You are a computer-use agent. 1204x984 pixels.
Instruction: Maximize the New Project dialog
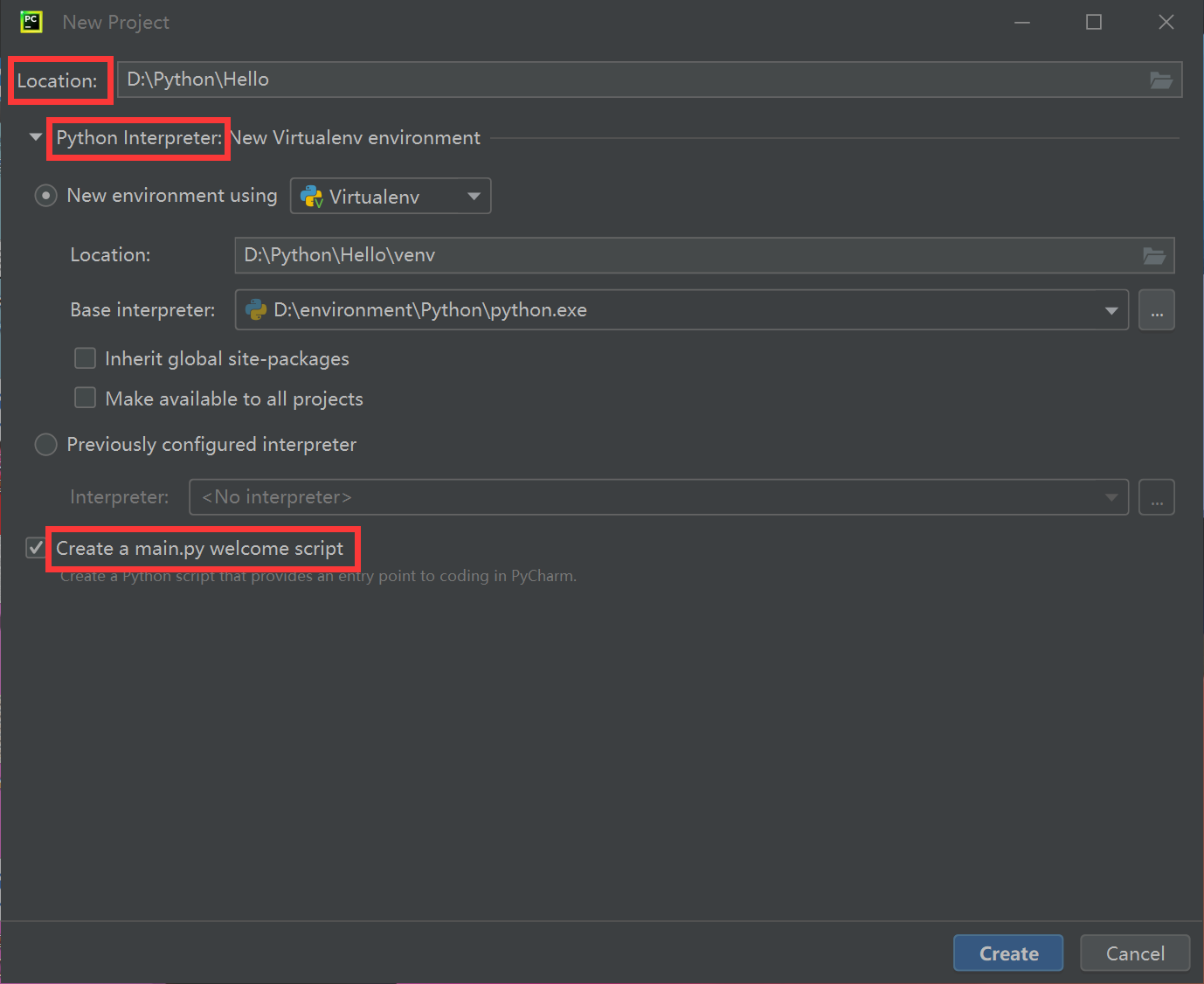pyautogui.click(x=1093, y=22)
